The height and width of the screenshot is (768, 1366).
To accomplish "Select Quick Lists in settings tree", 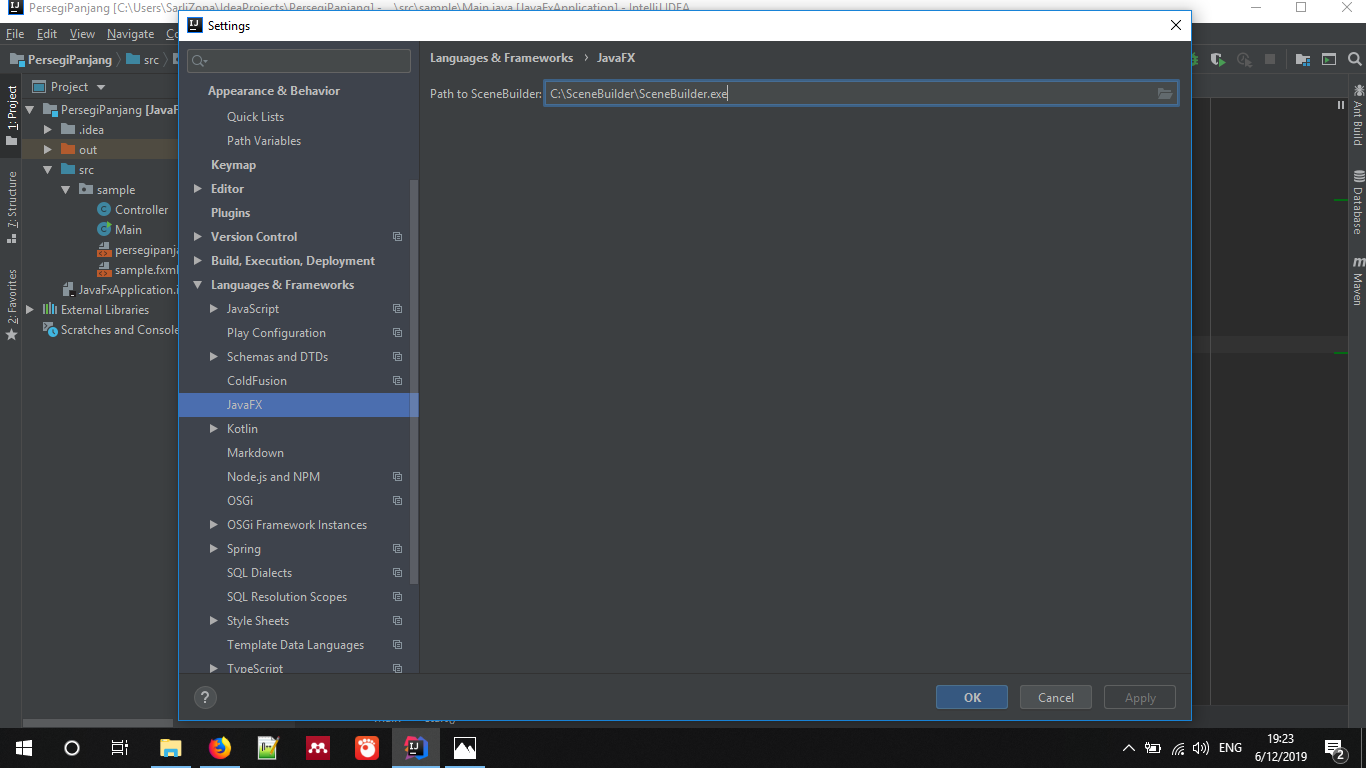I will (255, 117).
